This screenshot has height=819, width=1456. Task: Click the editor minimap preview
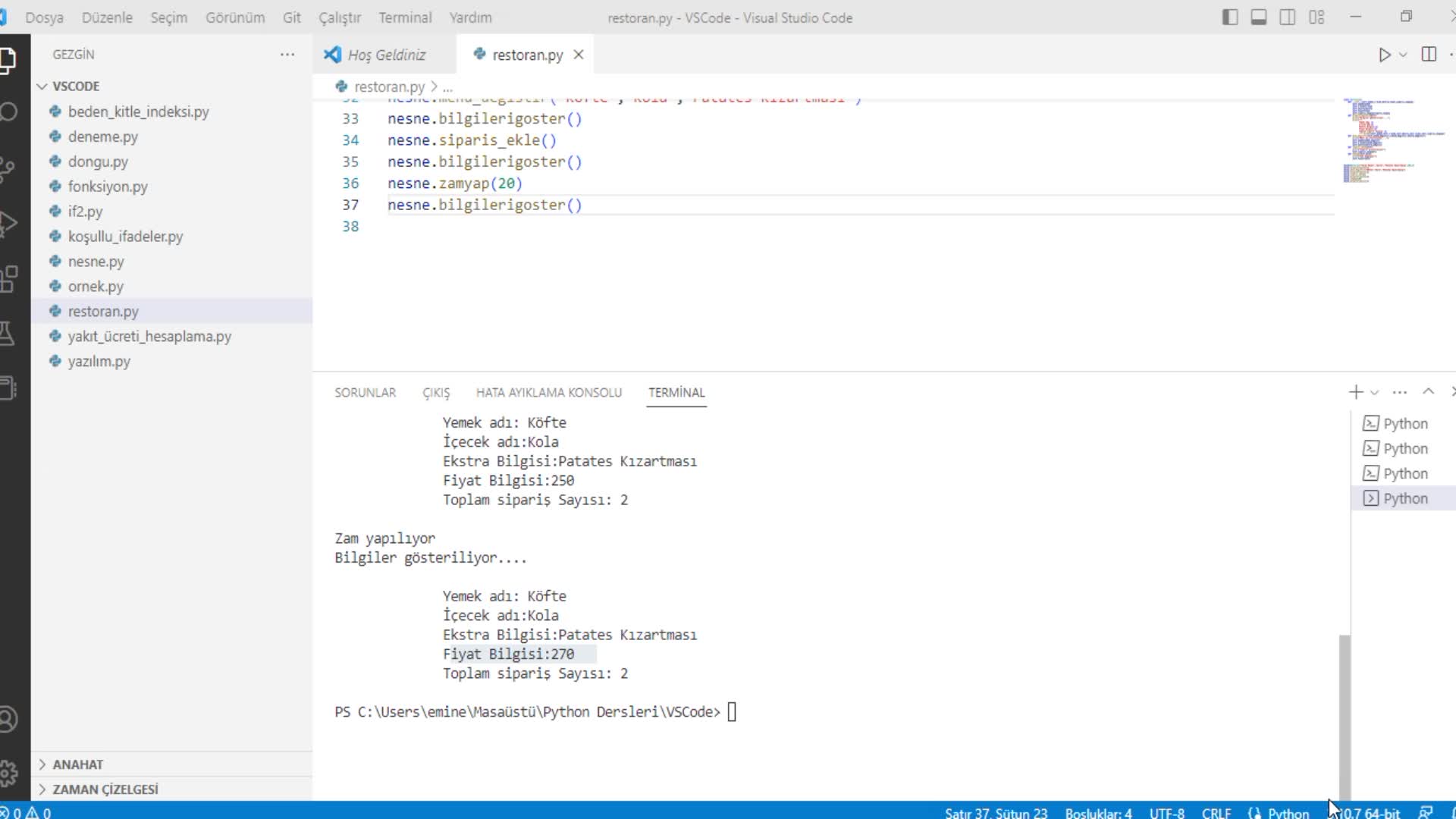point(1394,140)
